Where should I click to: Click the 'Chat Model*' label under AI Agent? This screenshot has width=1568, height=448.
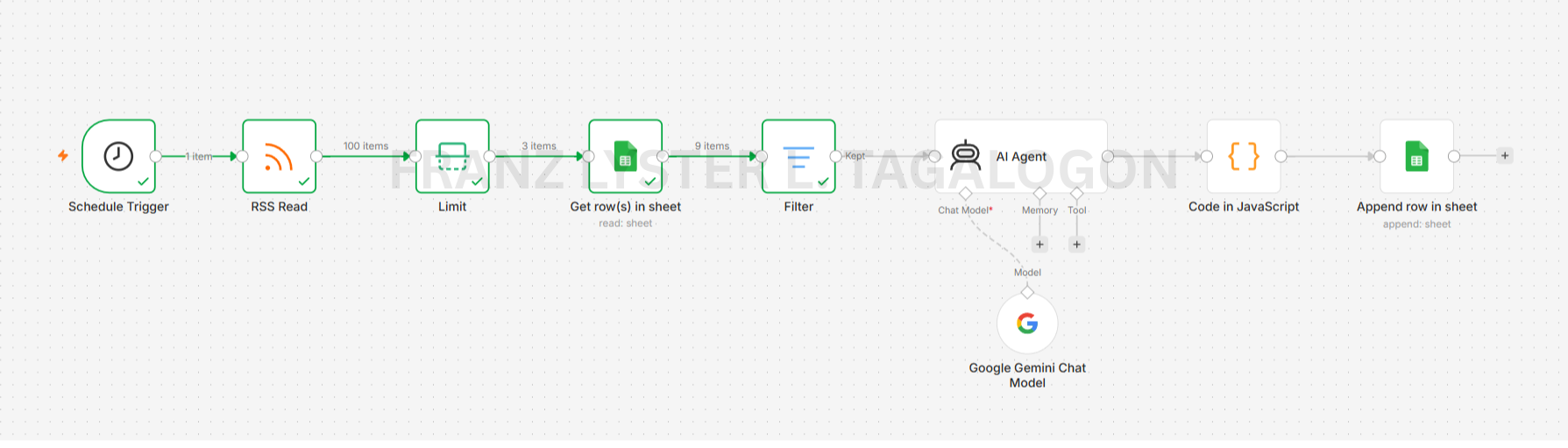965,210
